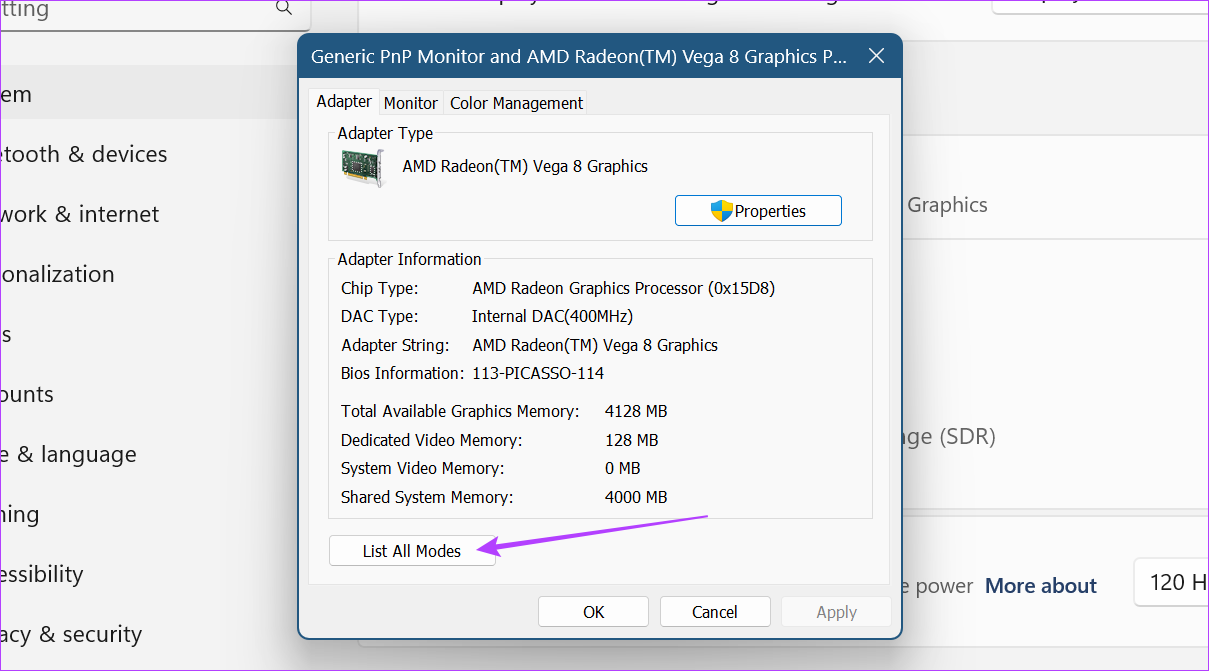Click the Adapter String value text
The image size is (1209, 671).
click(x=595, y=345)
